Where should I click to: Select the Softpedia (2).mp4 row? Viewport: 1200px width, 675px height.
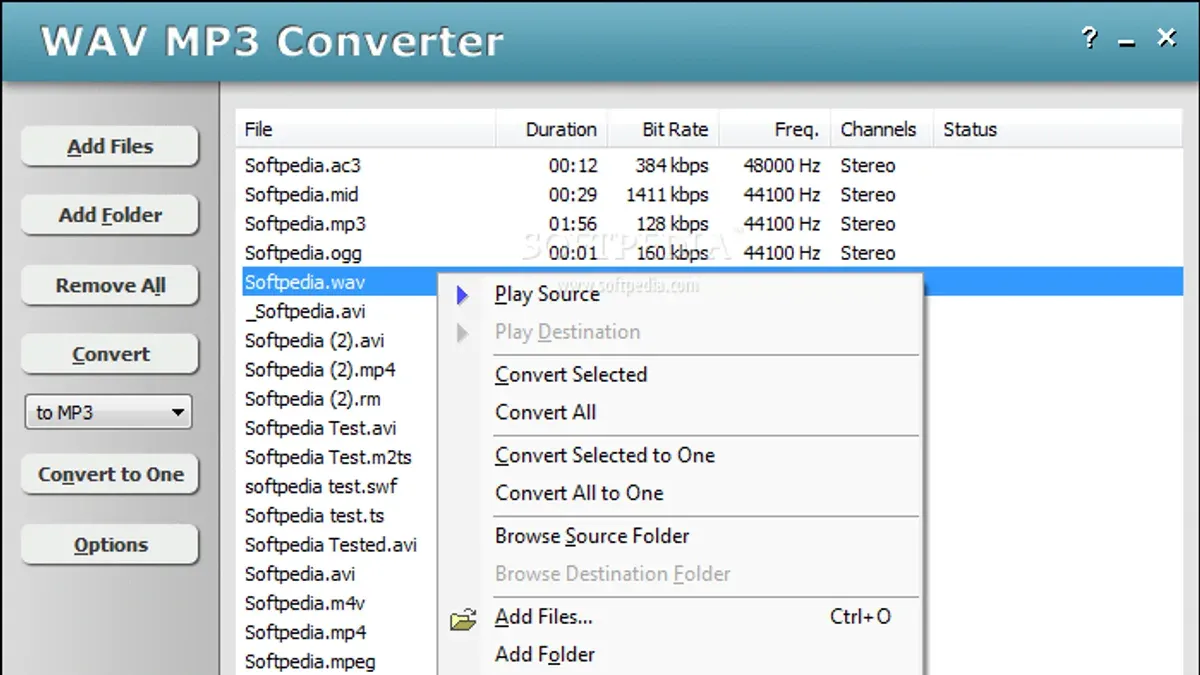tap(320, 369)
